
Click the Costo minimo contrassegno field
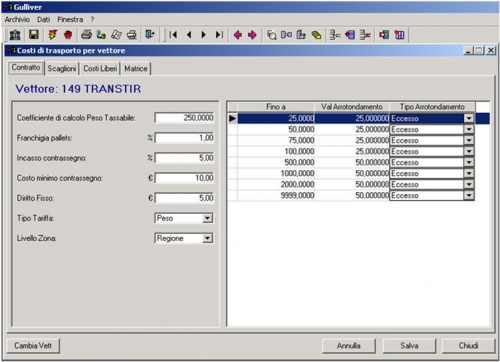184,178
